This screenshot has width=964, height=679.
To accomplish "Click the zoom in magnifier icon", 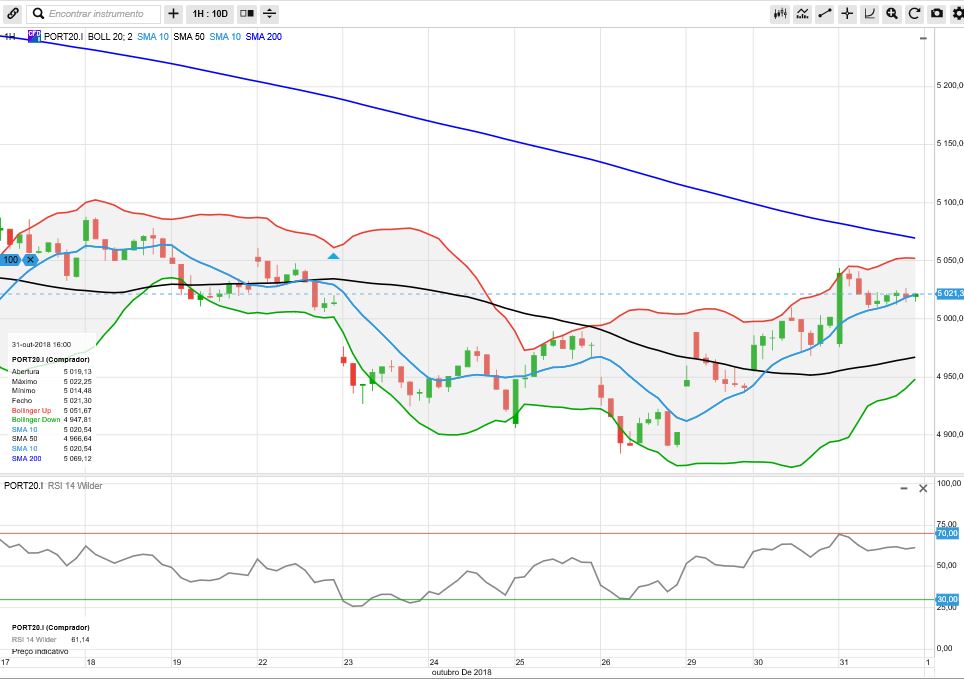I will click(x=891, y=14).
